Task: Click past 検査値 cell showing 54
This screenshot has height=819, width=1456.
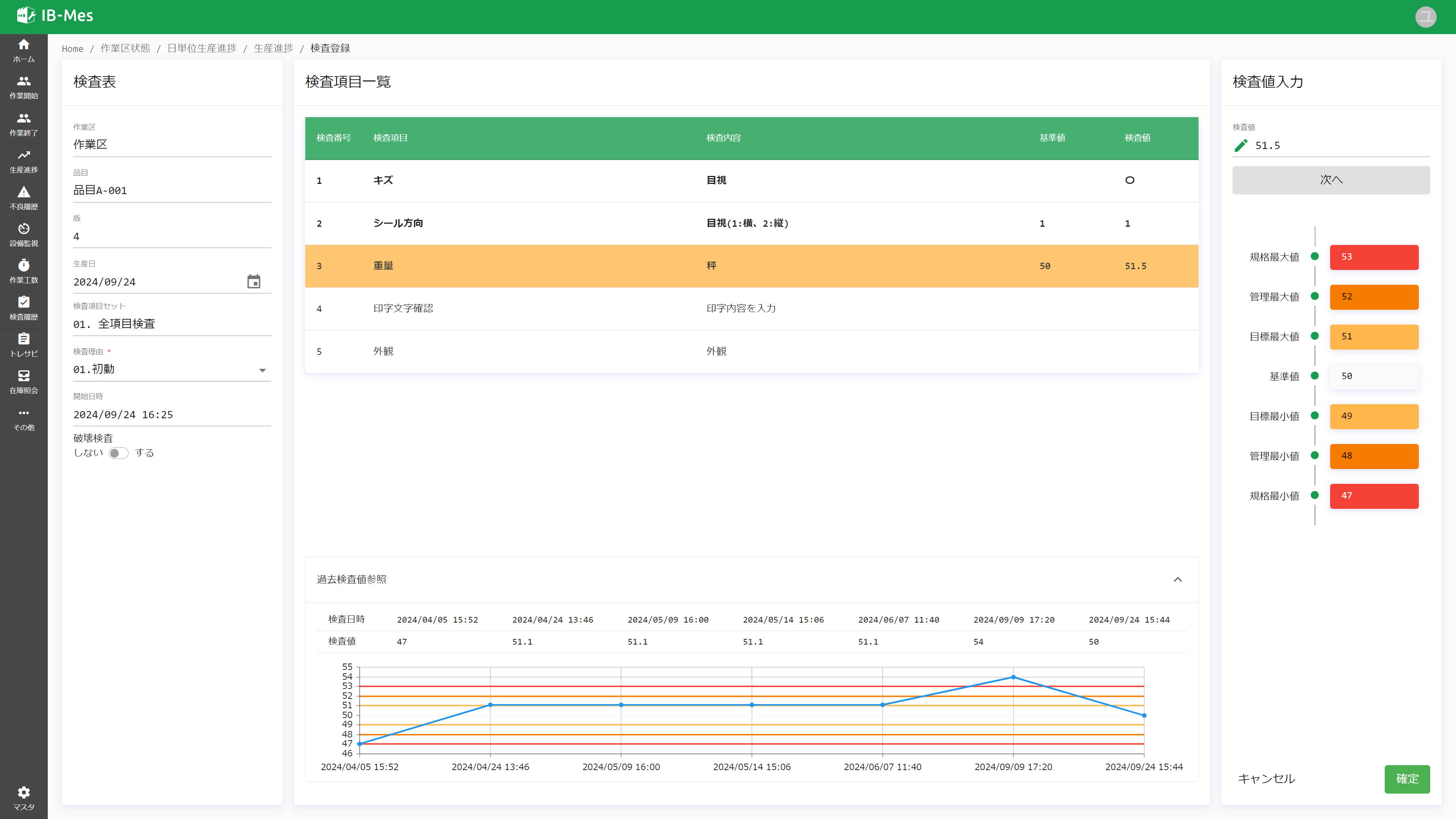Action: [x=978, y=642]
